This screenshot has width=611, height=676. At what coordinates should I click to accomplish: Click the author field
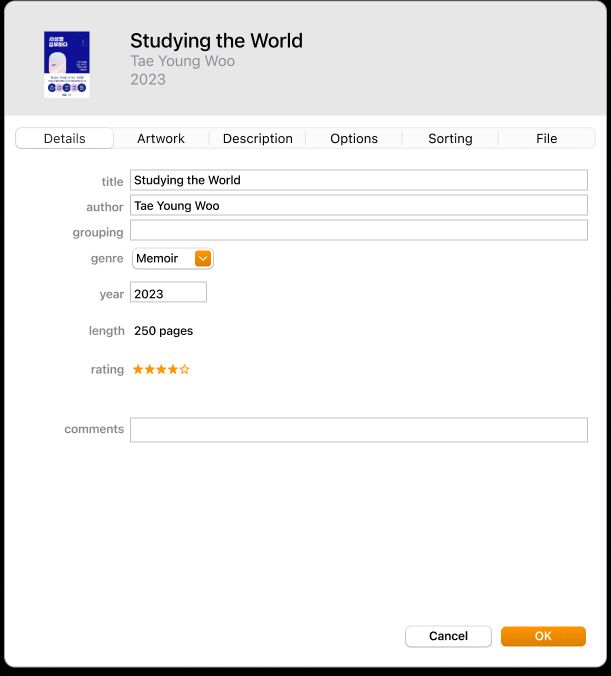(359, 206)
